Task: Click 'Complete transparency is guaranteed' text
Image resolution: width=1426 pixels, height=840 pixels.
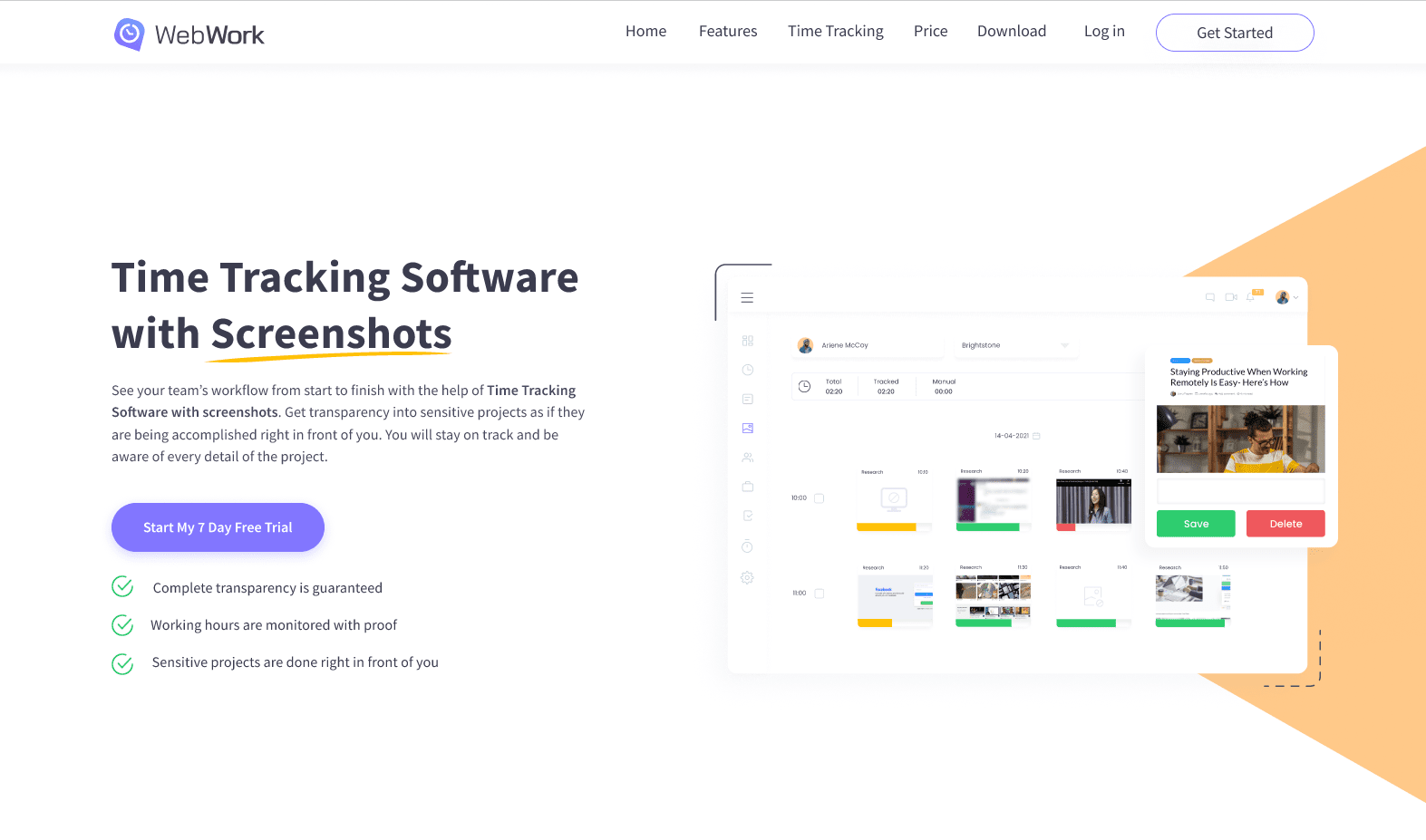Action: tap(267, 588)
